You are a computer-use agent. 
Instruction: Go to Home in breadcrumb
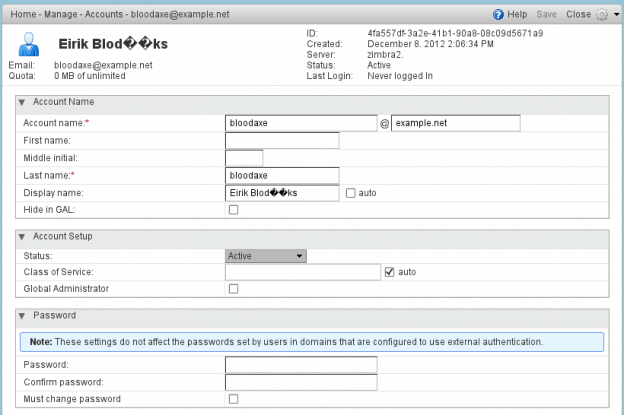click(x=23, y=14)
